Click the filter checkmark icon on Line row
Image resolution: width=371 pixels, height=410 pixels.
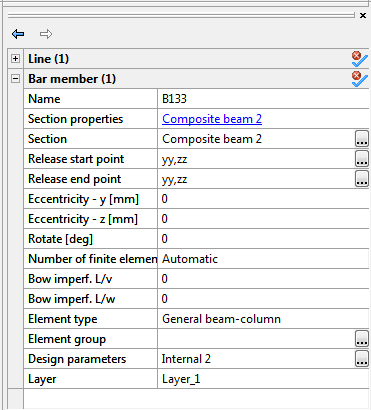(x=360, y=59)
